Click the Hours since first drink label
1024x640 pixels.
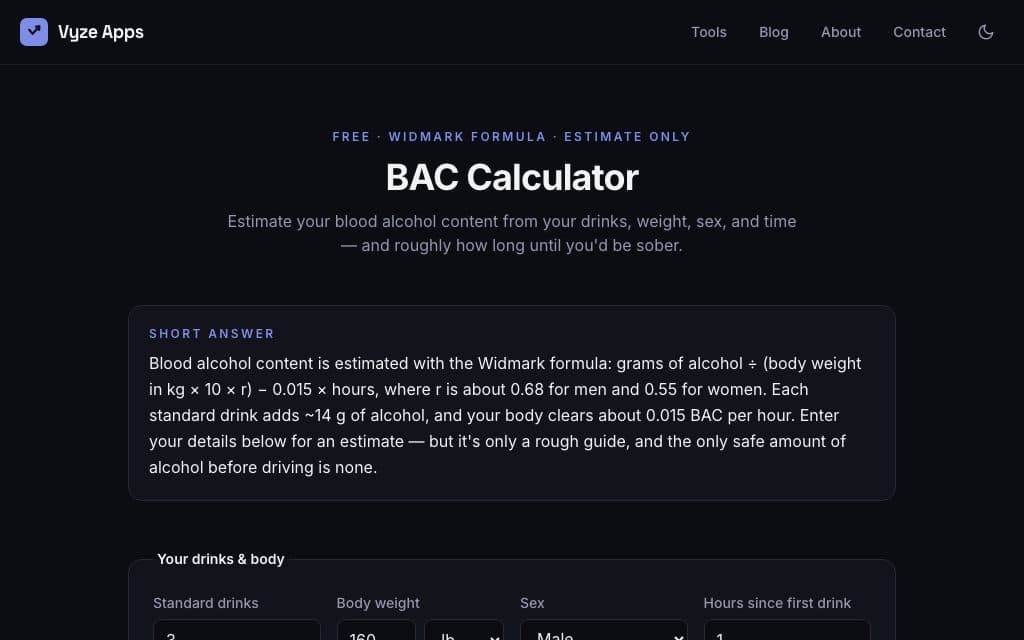coord(777,603)
